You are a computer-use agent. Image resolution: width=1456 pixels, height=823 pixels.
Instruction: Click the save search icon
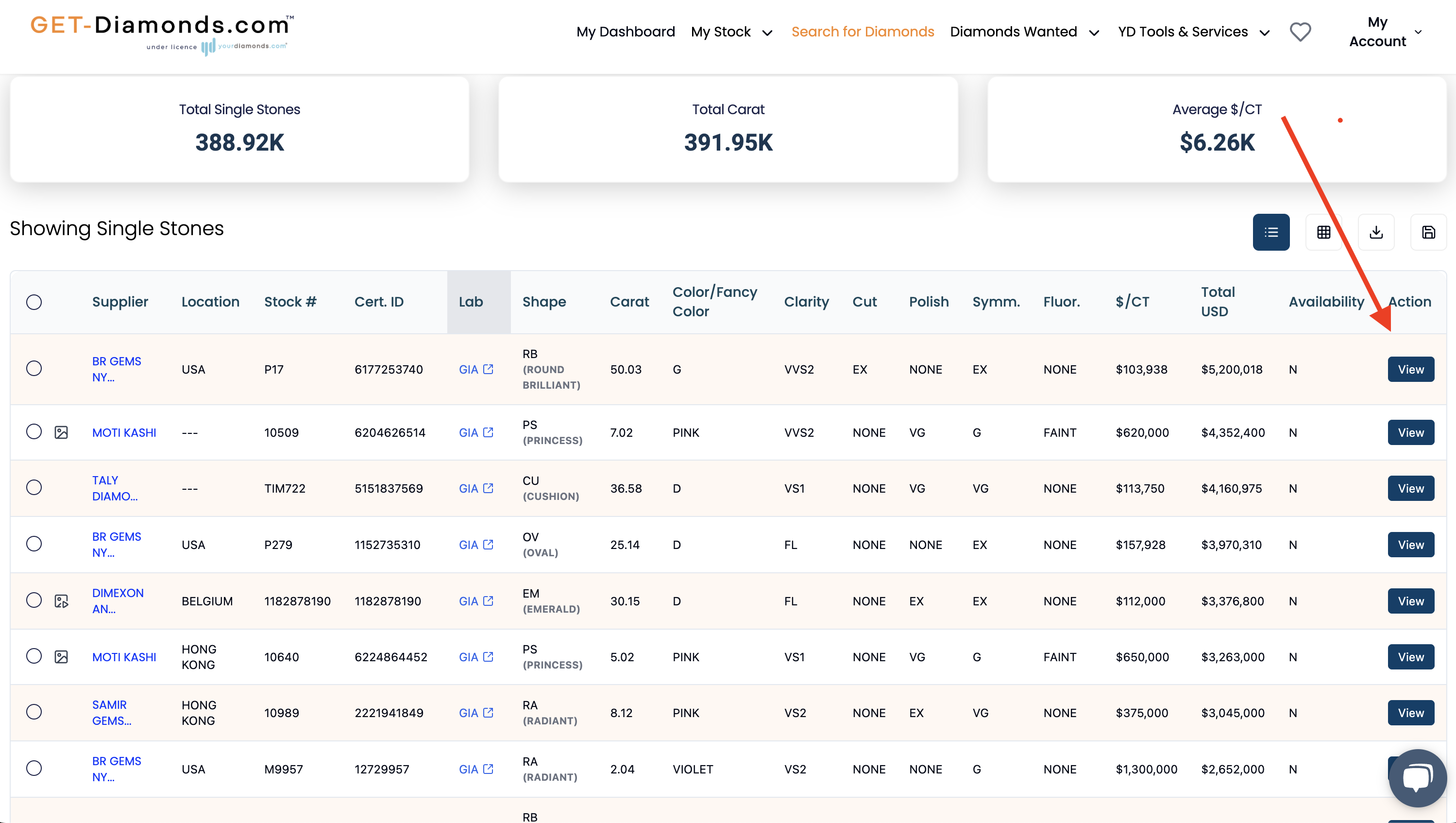click(x=1428, y=232)
